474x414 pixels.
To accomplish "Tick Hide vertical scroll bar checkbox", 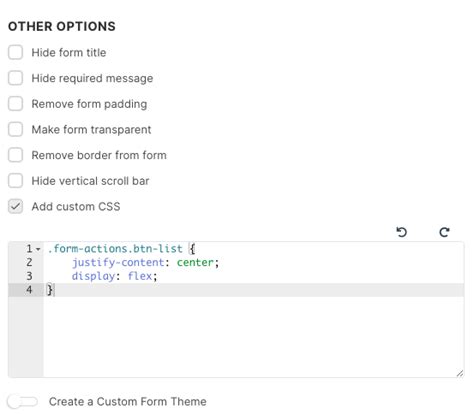I will coord(15,181).
